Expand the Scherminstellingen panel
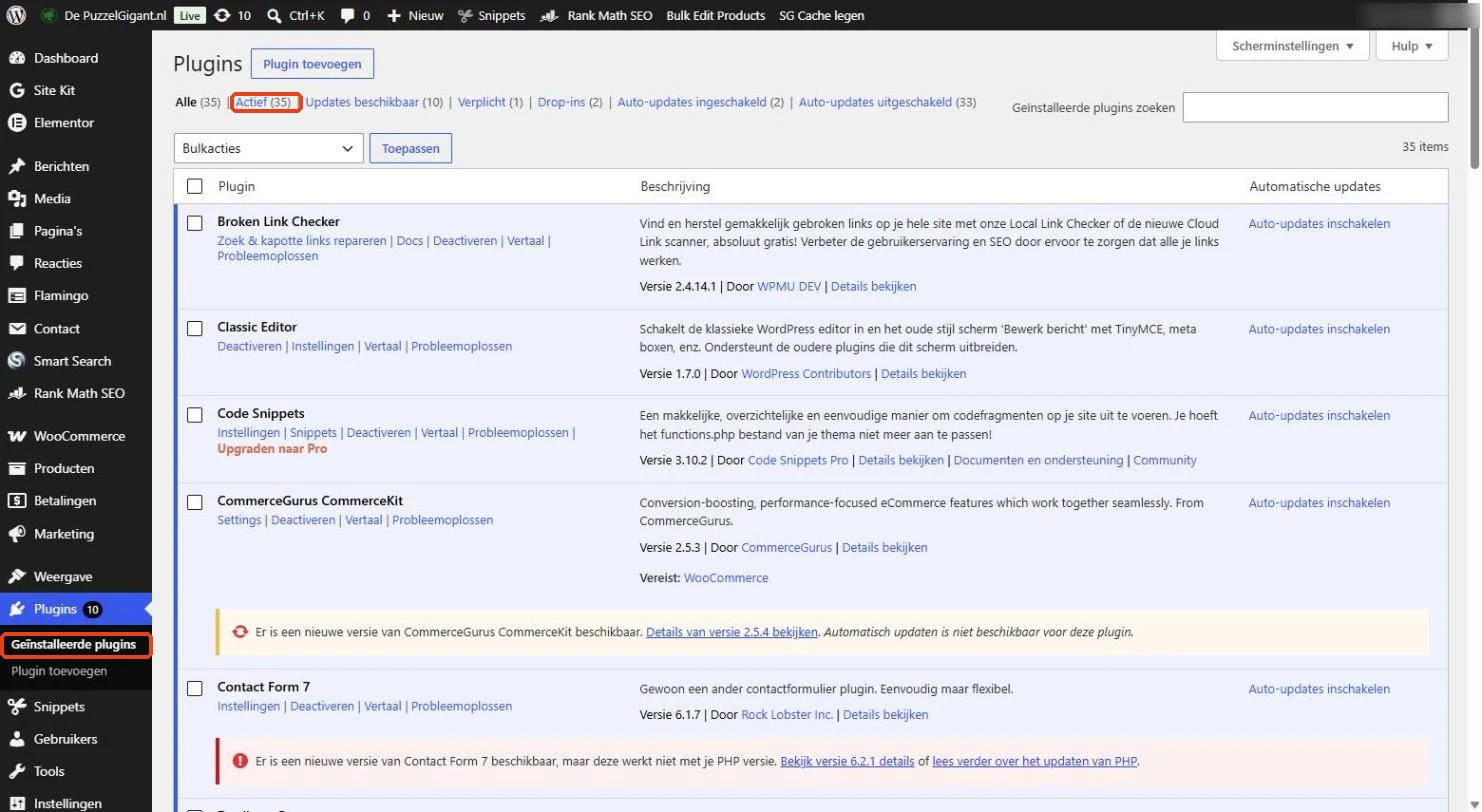Viewport: 1482px width, 812px height. coord(1292,46)
